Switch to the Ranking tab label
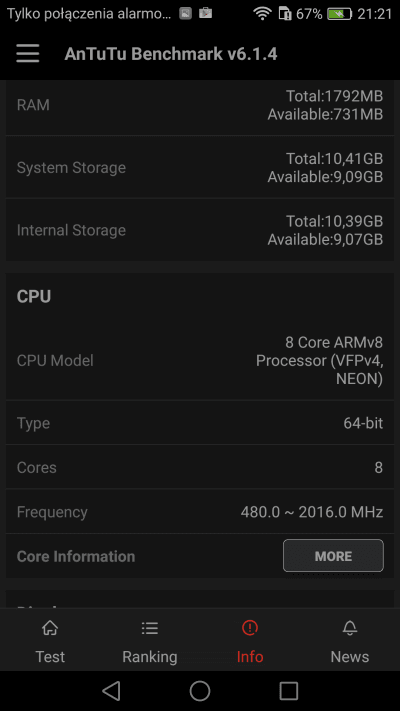Image resolution: width=400 pixels, height=711 pixels. (150, 657)
